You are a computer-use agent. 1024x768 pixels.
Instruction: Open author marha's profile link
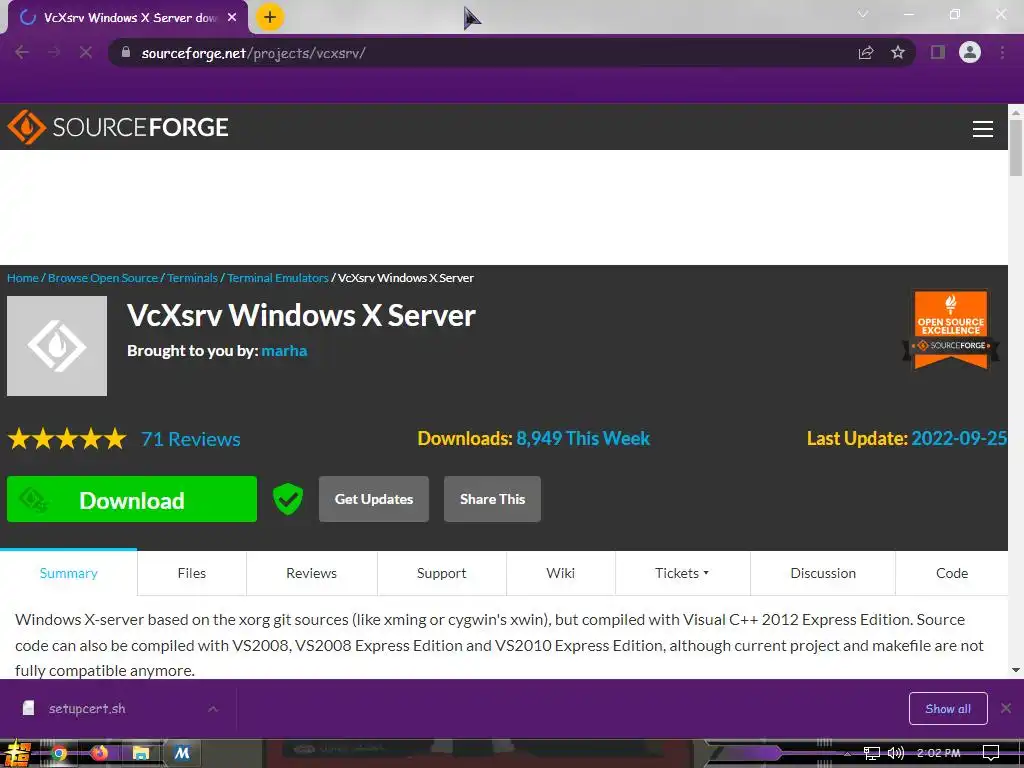coord(284,351)
